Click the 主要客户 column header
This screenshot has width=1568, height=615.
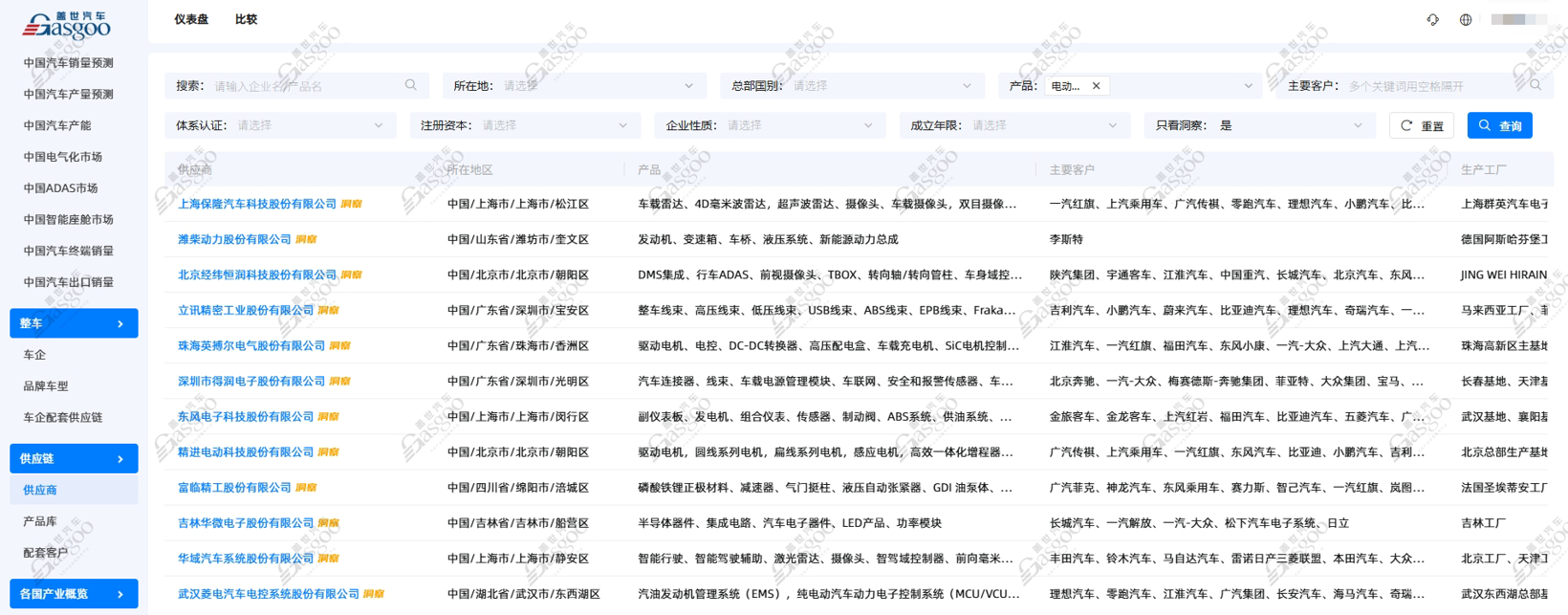tap(1072, 169)
